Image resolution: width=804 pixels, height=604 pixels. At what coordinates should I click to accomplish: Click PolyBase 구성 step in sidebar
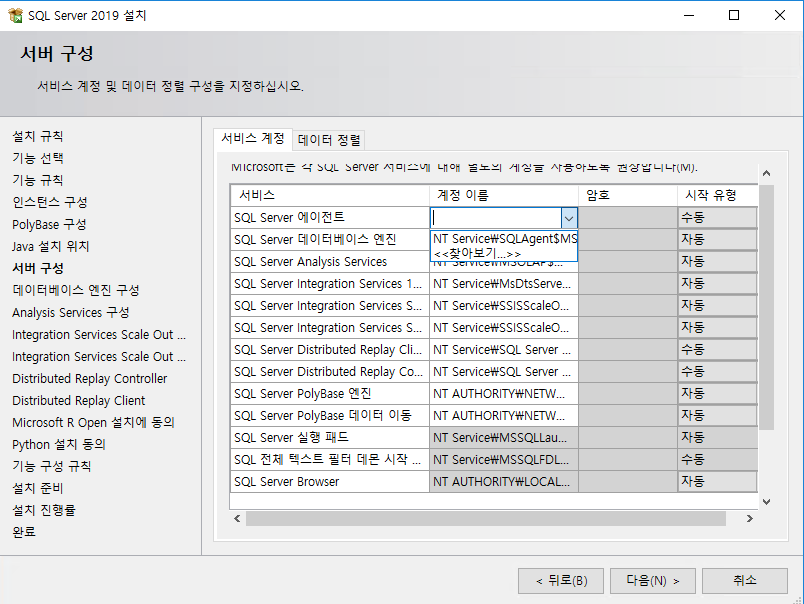pyautogui.click(x=49, y=225)
